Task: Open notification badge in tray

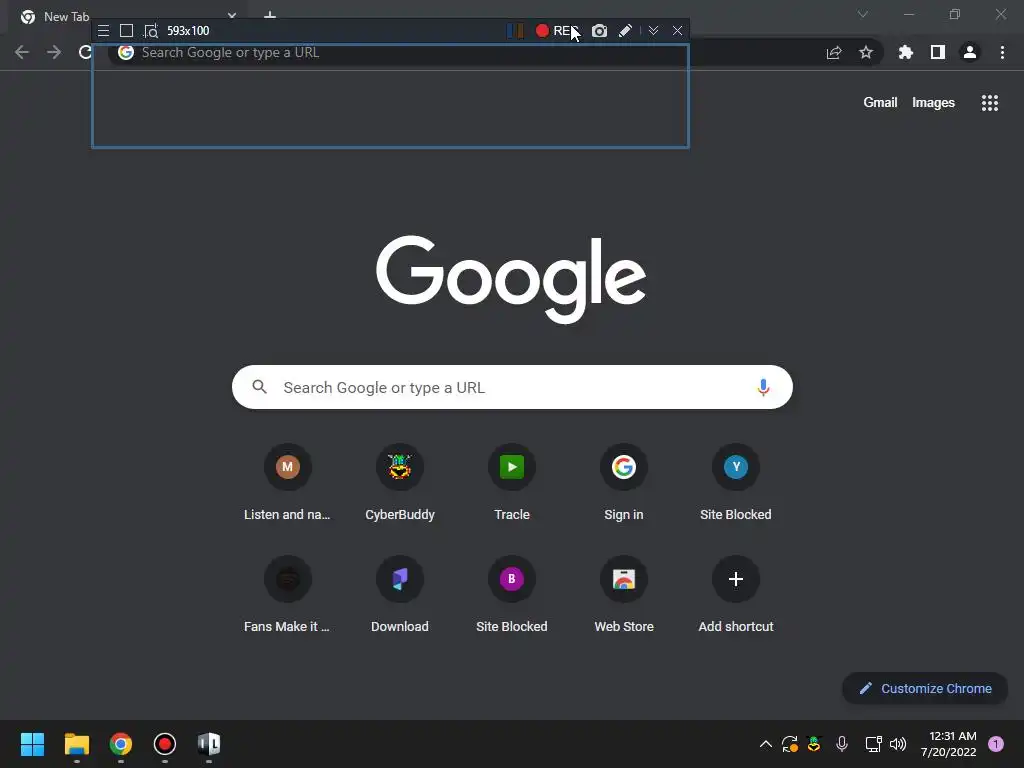Action: [x=996, y=744]
